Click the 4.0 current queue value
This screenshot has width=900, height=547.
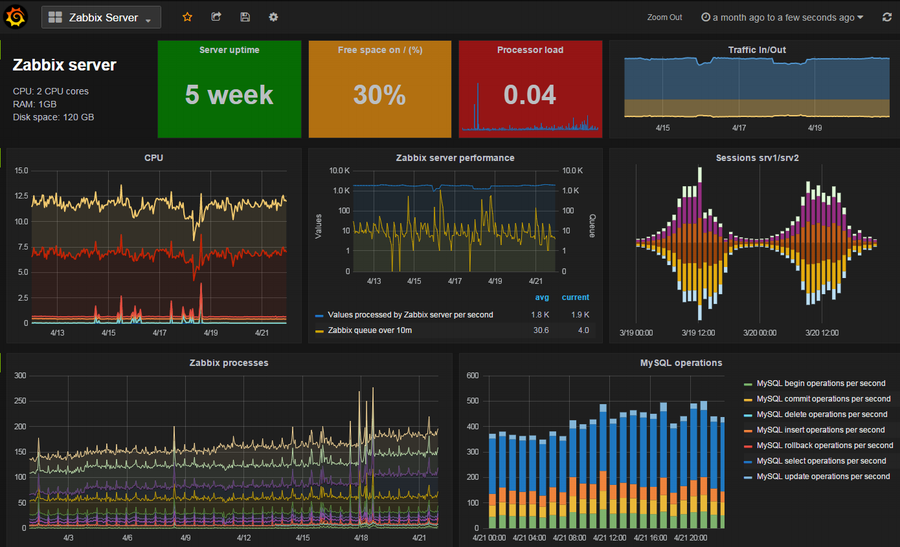583,330
